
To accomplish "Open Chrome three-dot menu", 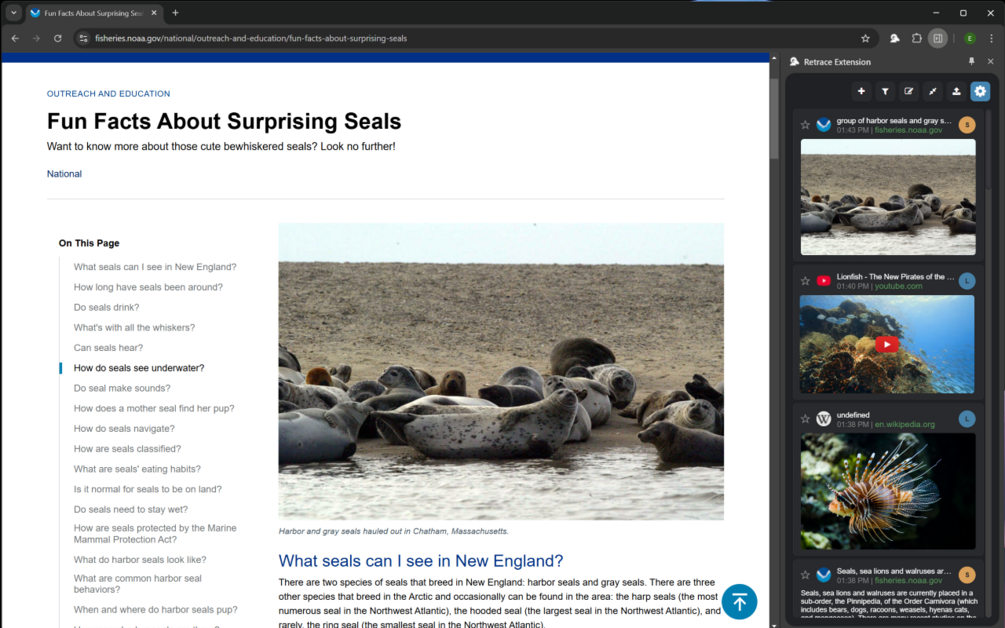I will 991,38.
